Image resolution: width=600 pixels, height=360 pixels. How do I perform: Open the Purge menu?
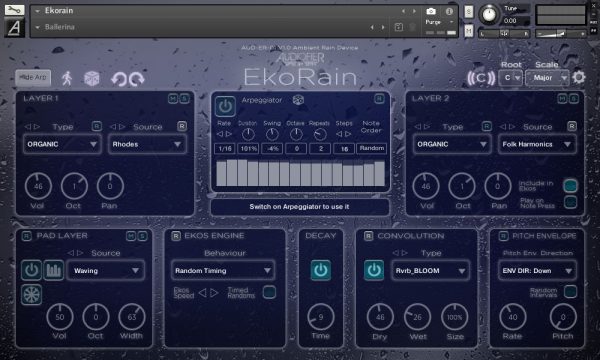(x=439, y=22)
